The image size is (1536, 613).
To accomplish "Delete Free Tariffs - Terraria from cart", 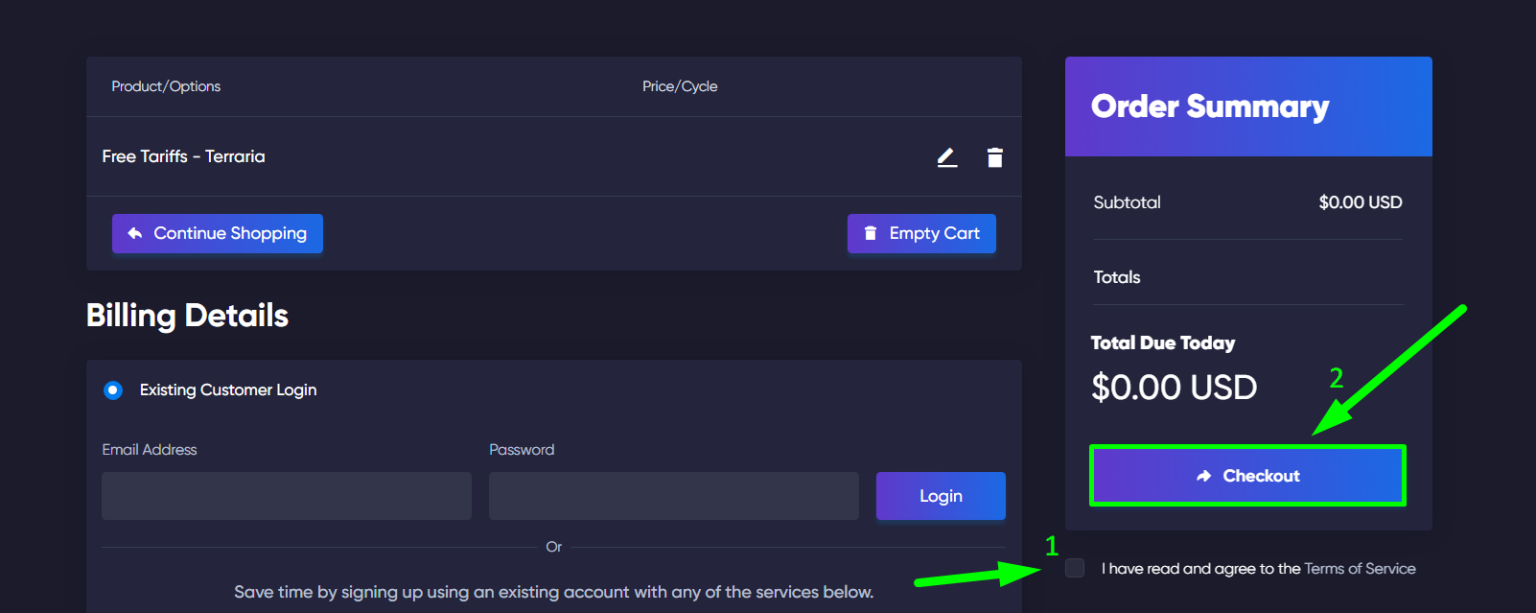I will point(994,158).
